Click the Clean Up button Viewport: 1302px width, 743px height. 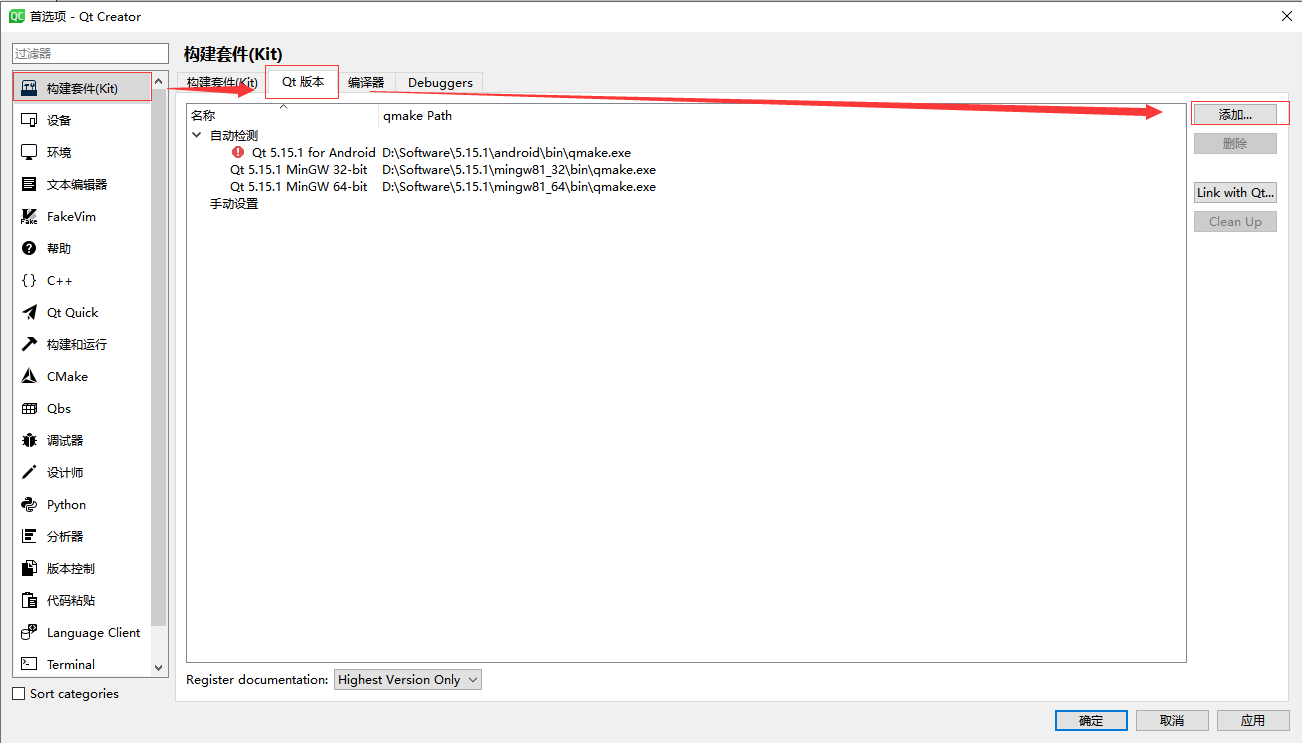click(1235, 221)
